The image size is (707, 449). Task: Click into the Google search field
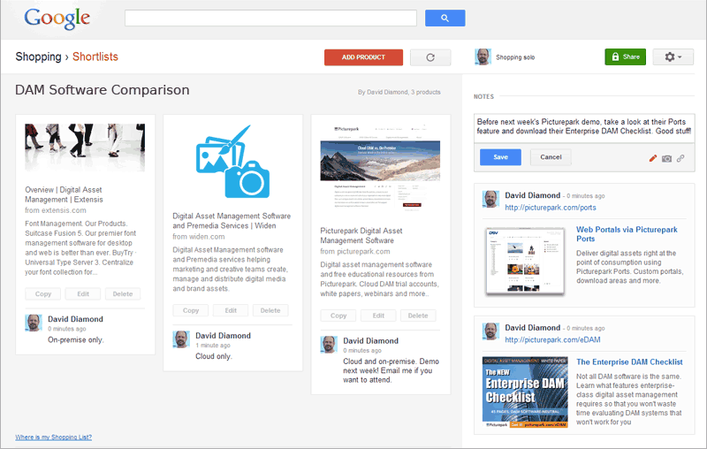(271, 18)
